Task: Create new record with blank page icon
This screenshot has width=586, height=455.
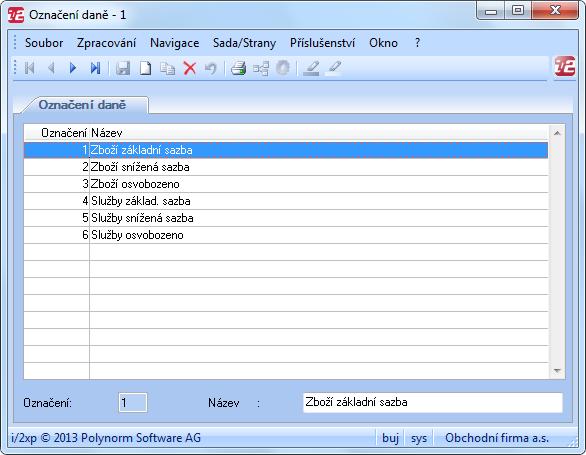Action: coord(145,68)
